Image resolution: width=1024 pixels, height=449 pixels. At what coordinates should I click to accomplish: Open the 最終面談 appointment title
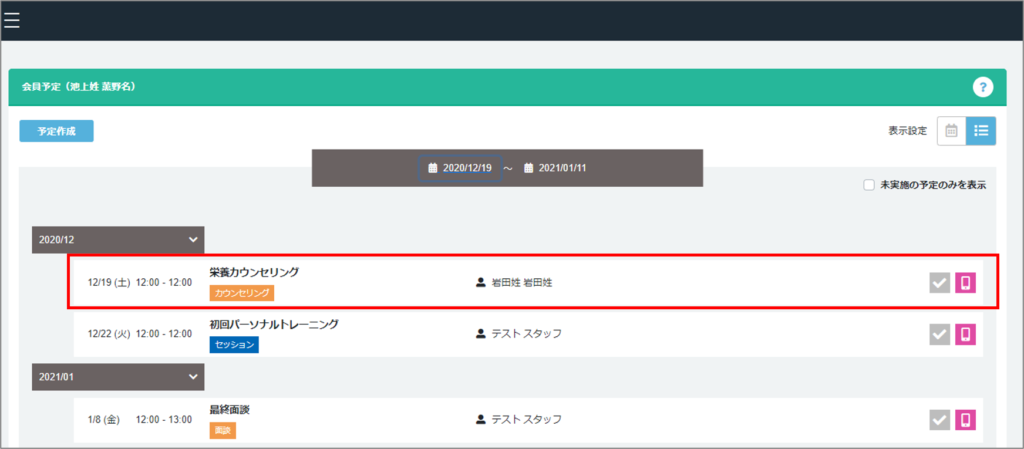tap(230, 410)
